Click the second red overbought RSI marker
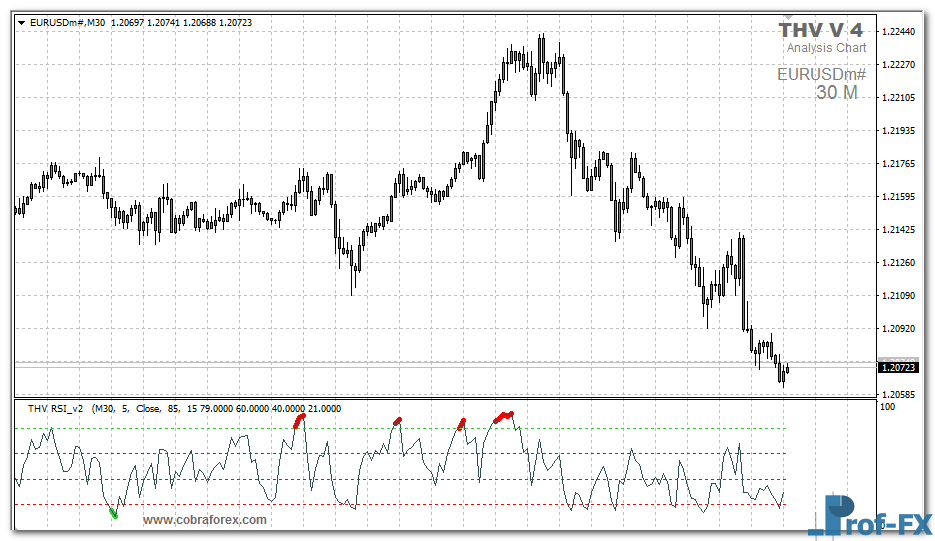 click(x=398, y=421)
